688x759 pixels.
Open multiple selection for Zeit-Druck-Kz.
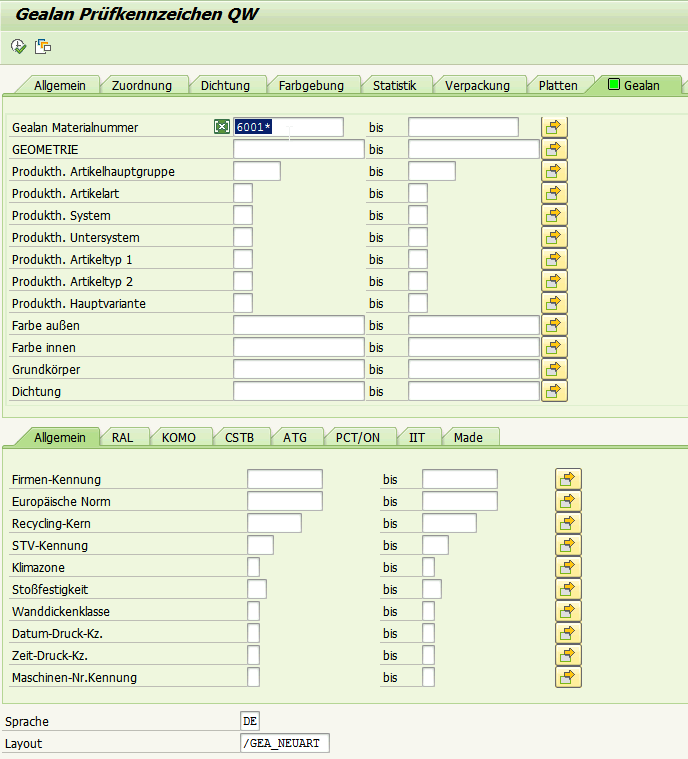[568, 655]
